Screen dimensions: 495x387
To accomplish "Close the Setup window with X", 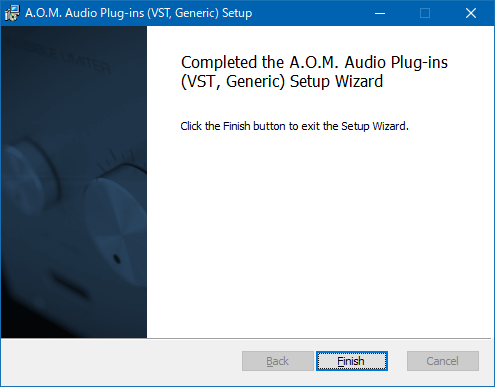I will click(471, 13).
